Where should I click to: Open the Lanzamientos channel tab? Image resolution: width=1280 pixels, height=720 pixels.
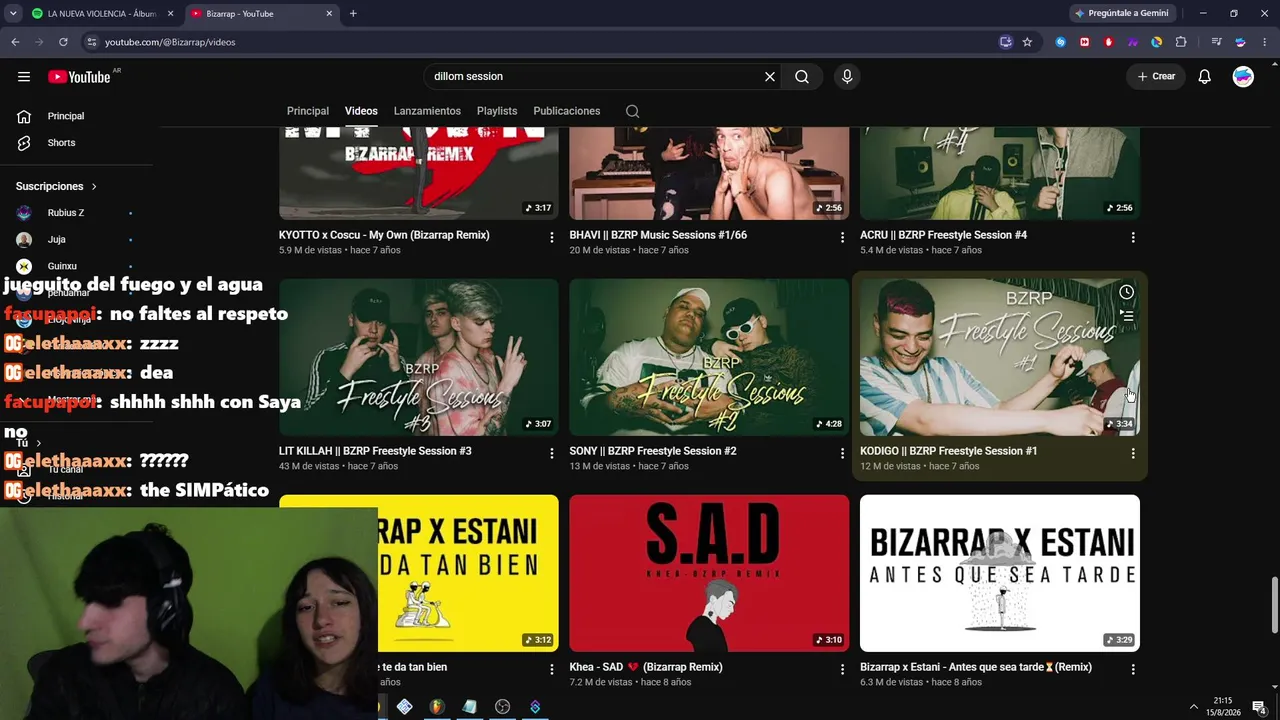point(427,111)
